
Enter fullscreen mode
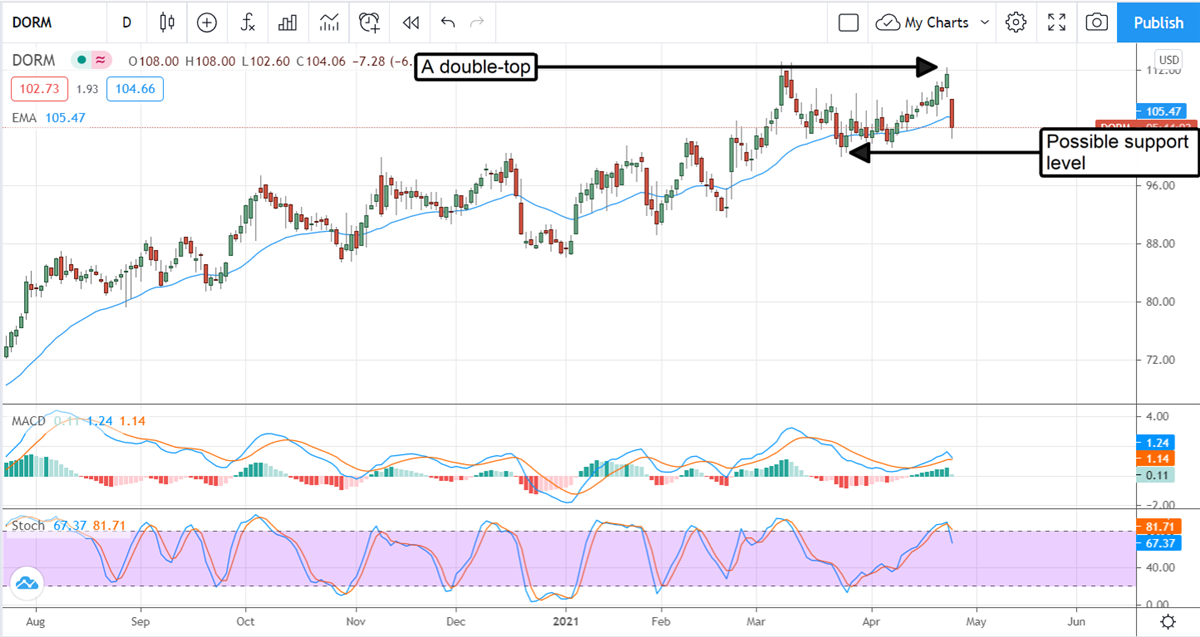[x=1057, y=22]
